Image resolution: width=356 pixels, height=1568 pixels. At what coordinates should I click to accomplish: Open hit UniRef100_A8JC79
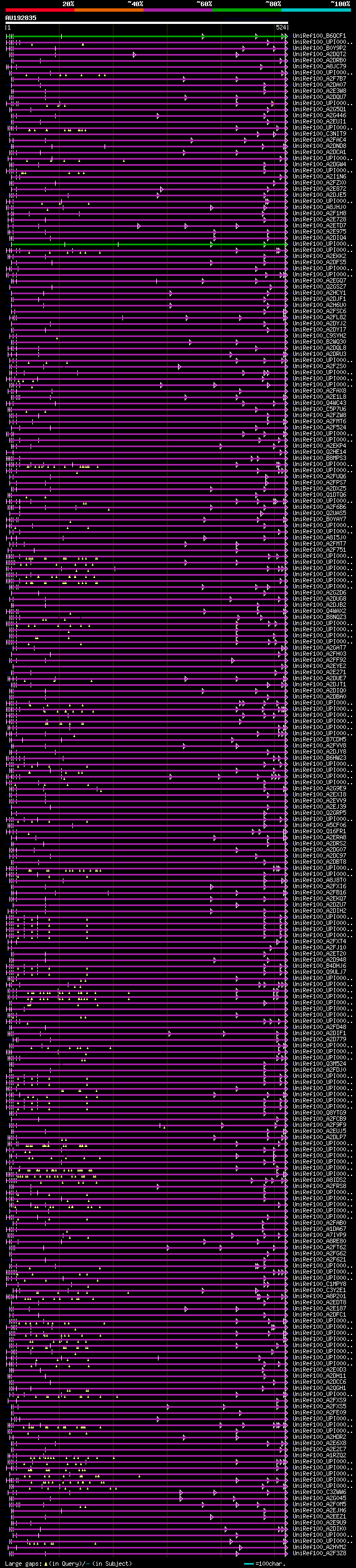pos(319,66)
